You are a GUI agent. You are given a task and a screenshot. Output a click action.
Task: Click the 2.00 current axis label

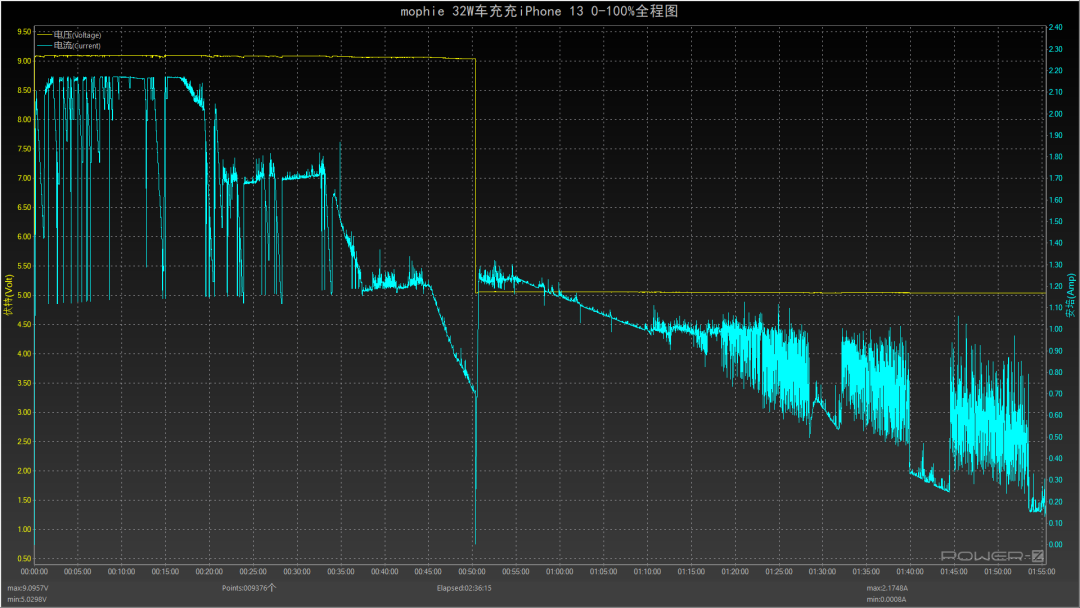pyautogui.click(x=1055, y=114)
